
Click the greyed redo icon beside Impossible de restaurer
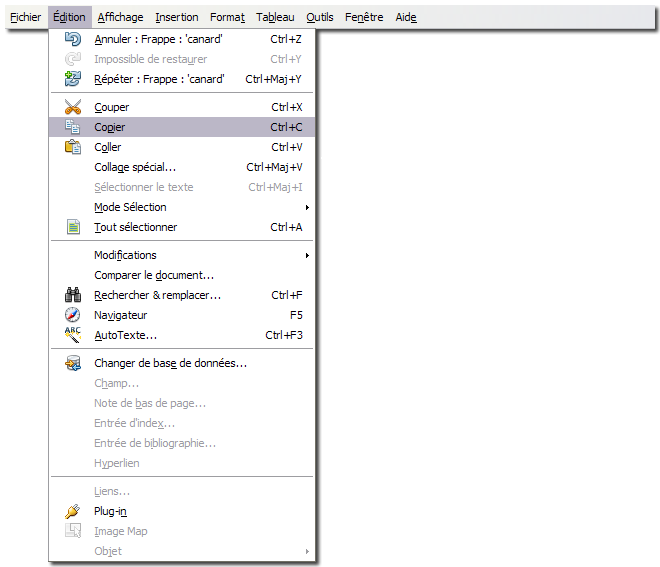[x=73, y=59]
